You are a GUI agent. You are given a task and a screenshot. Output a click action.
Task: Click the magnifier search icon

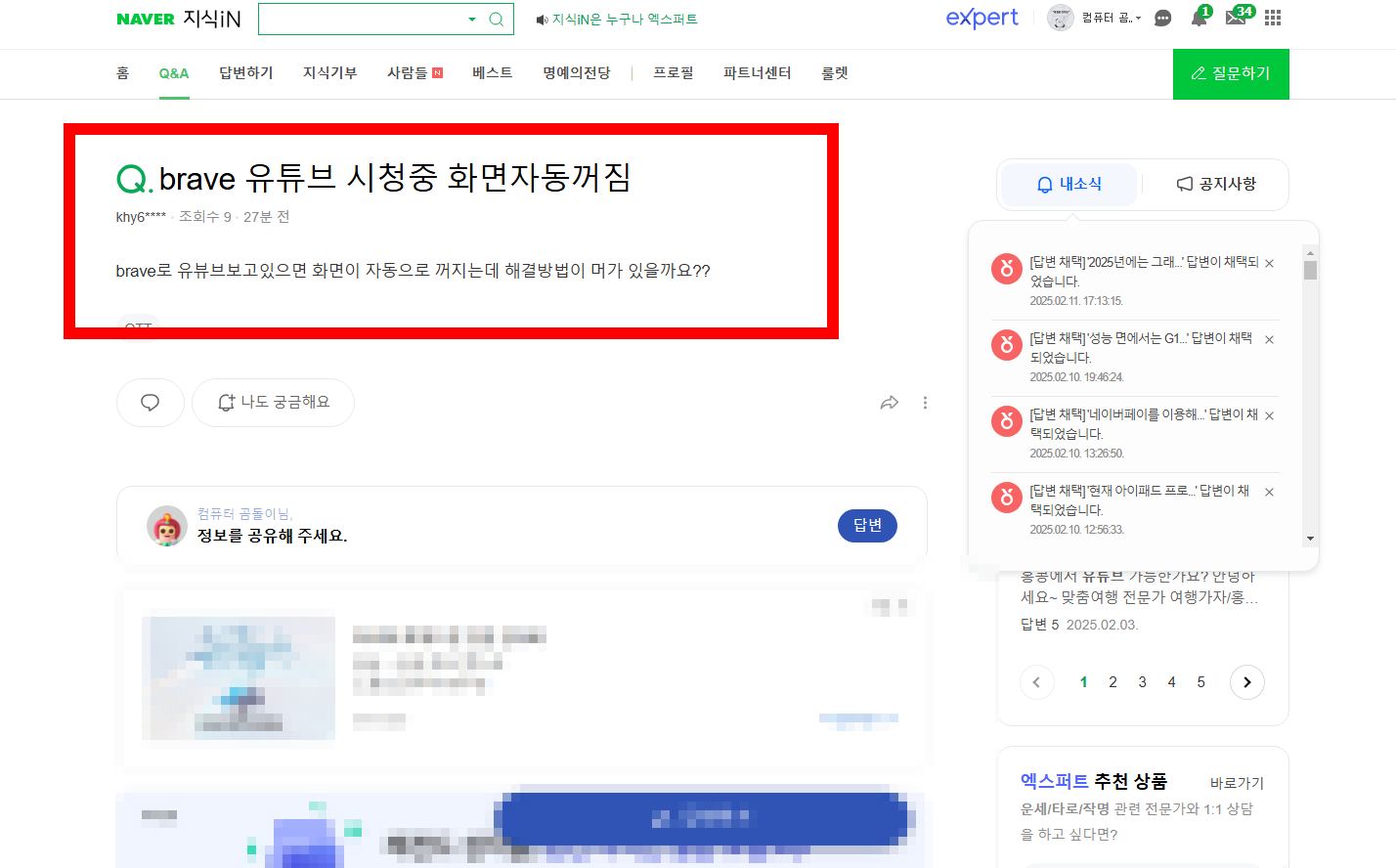pyautogui.click(x=496, y=19)
